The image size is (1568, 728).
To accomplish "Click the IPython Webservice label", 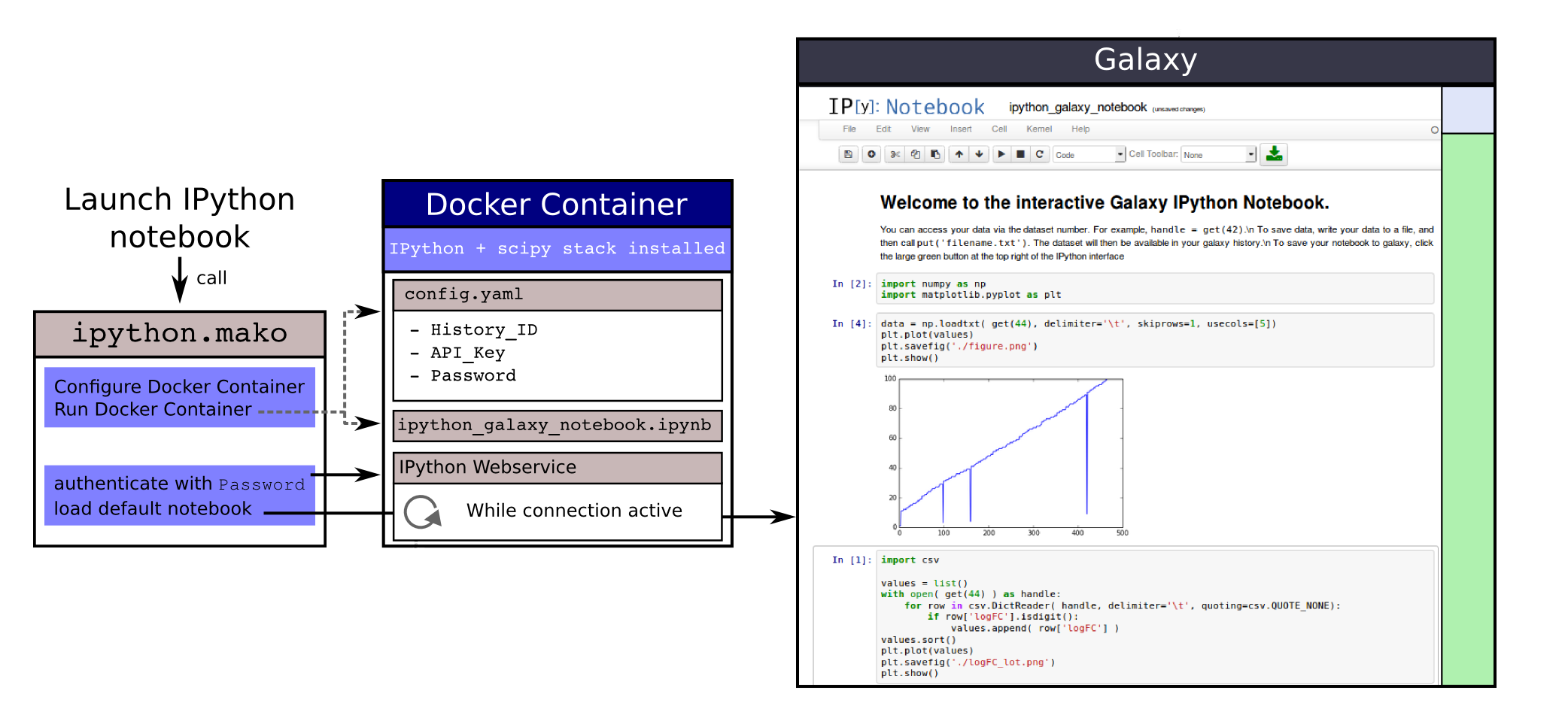I will [488, 467].
